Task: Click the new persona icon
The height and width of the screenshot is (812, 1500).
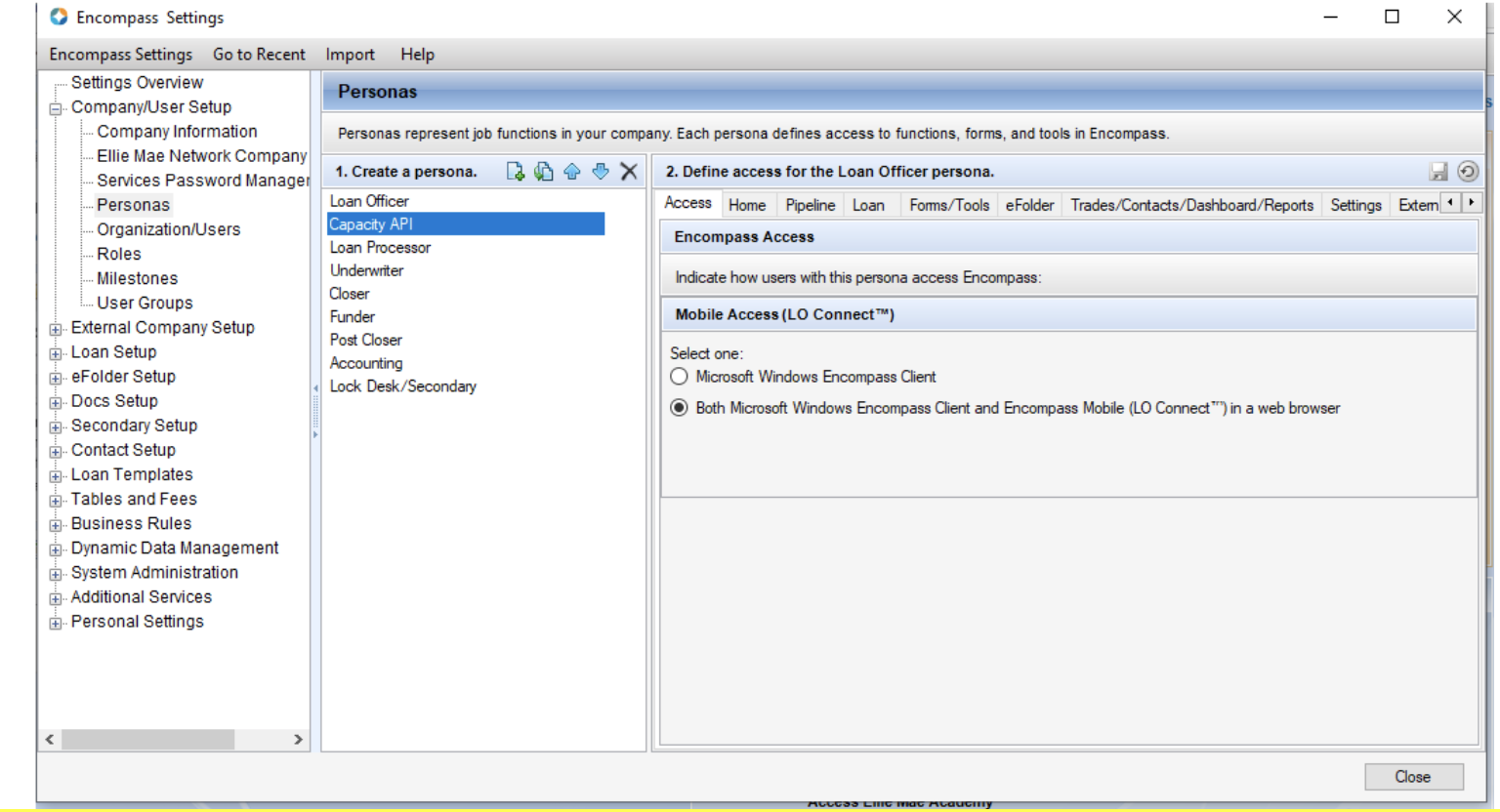Action: point(515,172)
